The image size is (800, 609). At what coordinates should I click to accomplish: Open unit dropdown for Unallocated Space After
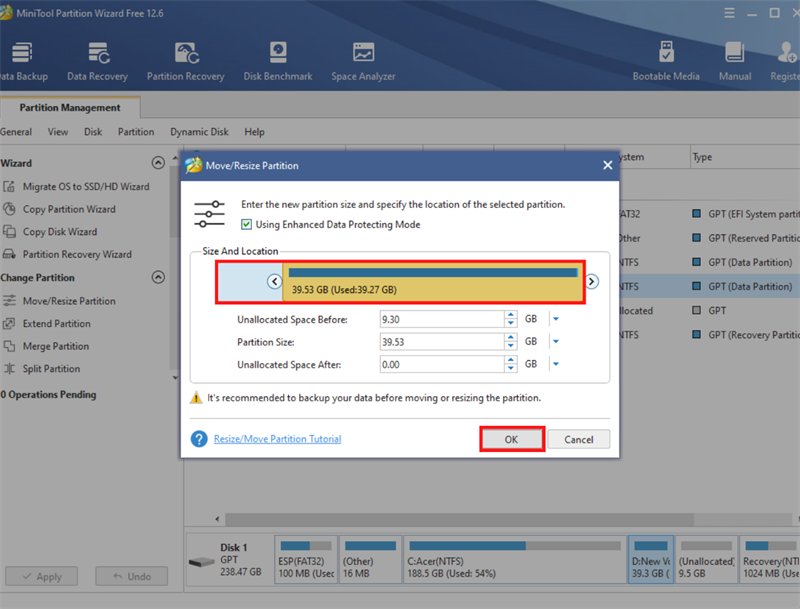pyautogui.click(x=555, y=365)
